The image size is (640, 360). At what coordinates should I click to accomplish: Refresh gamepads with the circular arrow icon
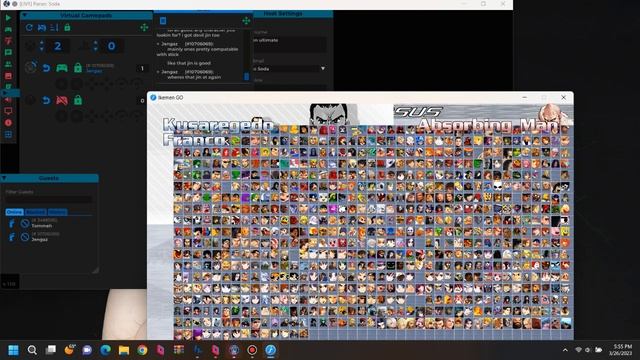coord(29,27)
